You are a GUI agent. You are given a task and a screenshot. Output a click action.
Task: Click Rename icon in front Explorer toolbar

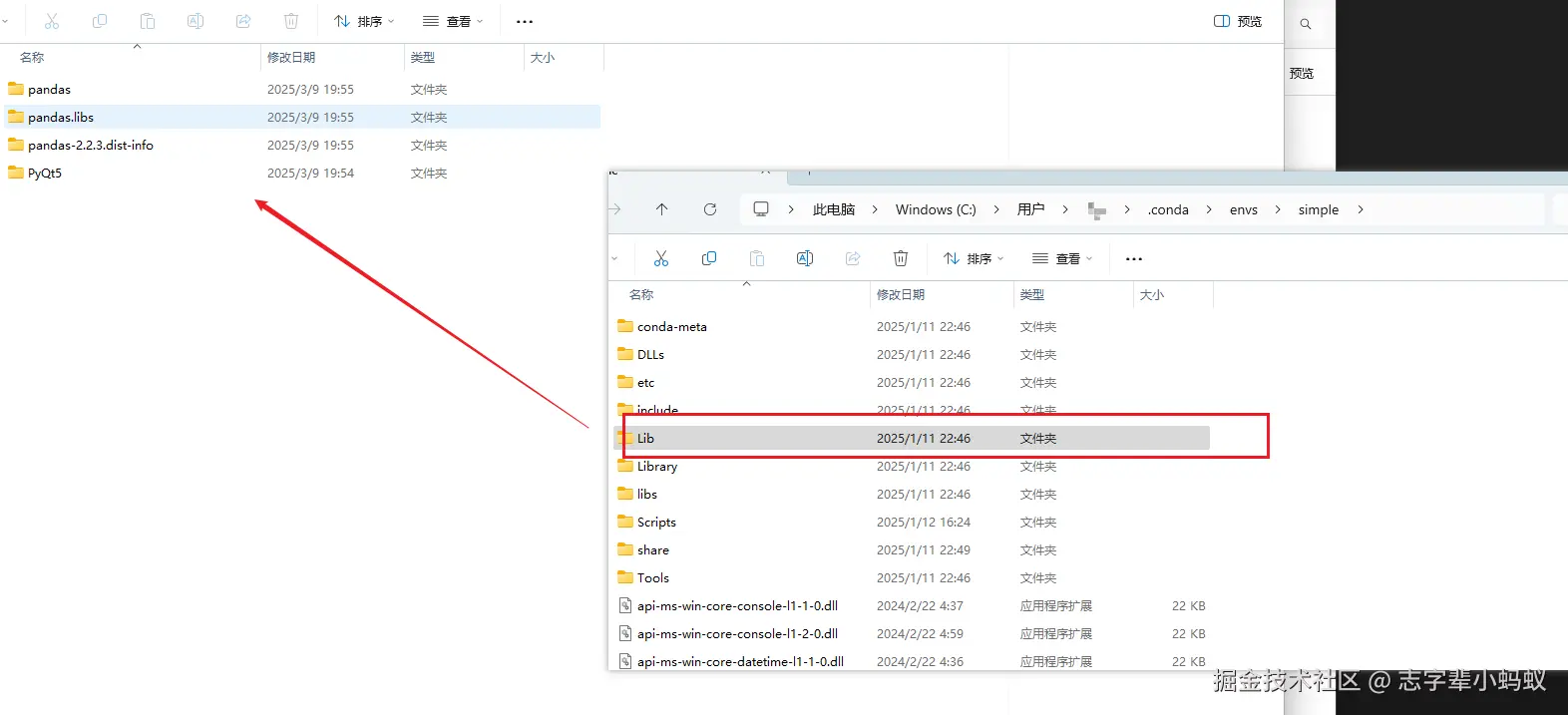(x=805, y=258)
